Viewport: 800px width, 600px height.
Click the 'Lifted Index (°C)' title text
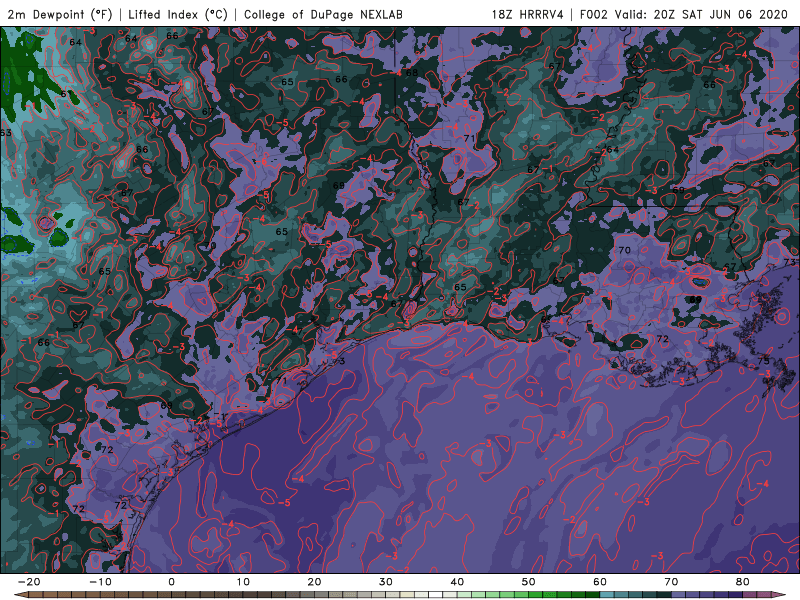click(178, 14)
